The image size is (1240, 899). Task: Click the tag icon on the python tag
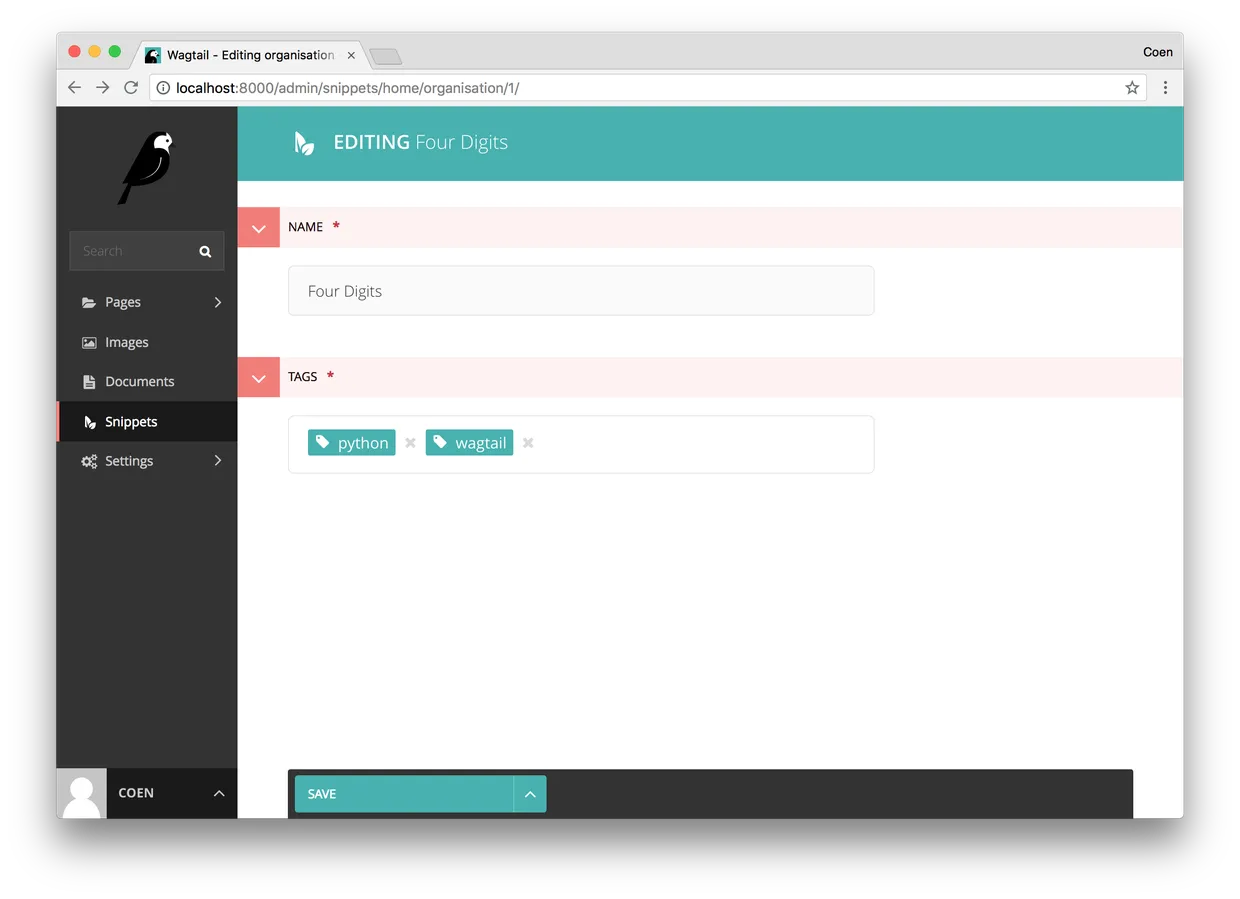[323, 441]
